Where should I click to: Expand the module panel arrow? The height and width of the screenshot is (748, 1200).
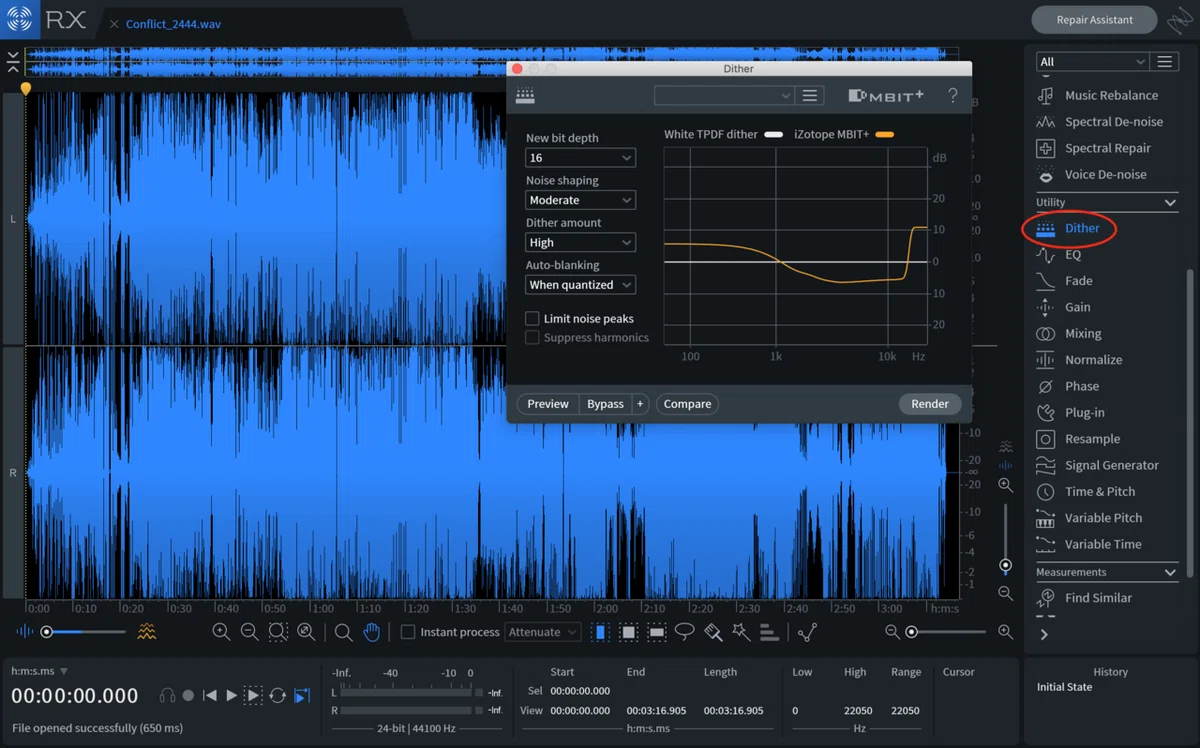coord(1044,634)
